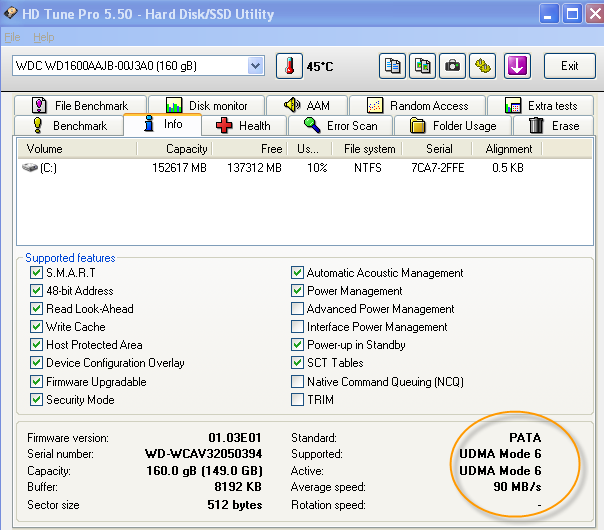
Task: Click serial number WD-WCAV32050394
Action: (203, 454)
